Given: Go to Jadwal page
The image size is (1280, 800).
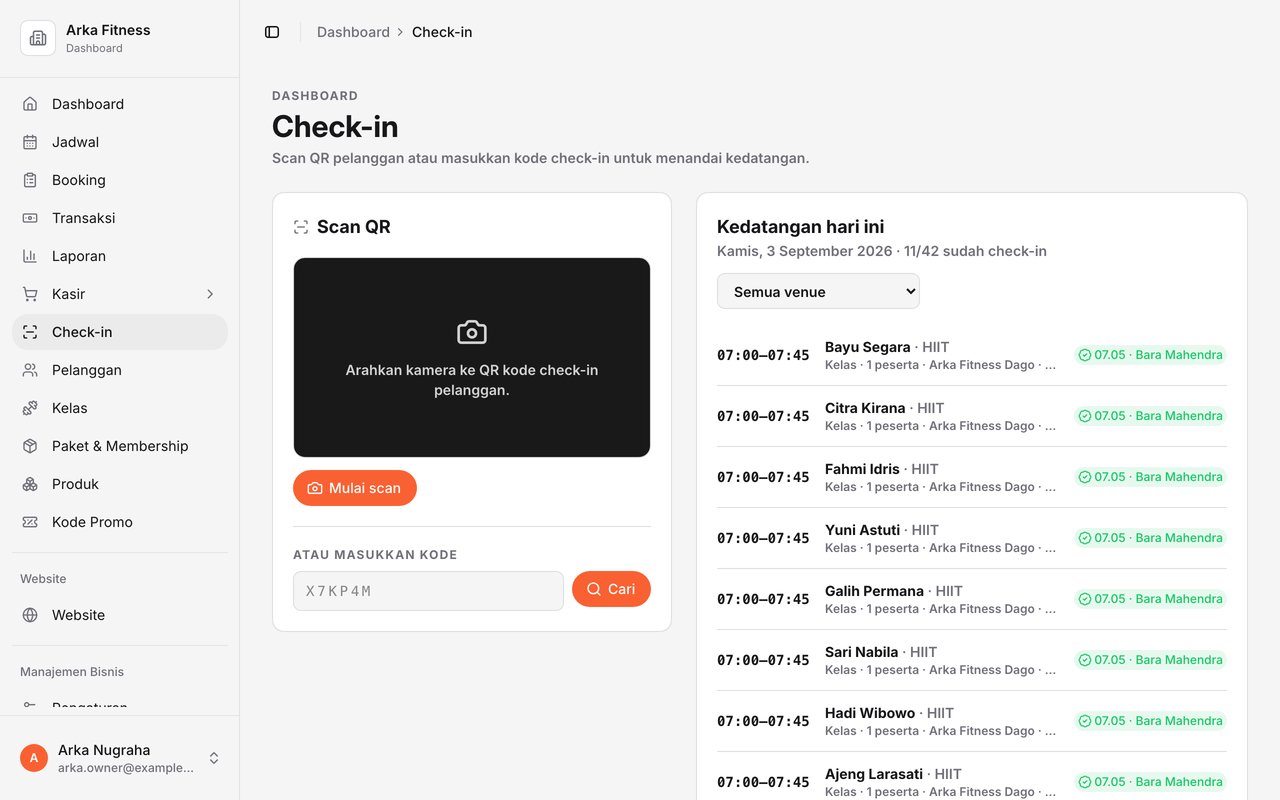Looking at the screenshot, I should coord(120,142).
